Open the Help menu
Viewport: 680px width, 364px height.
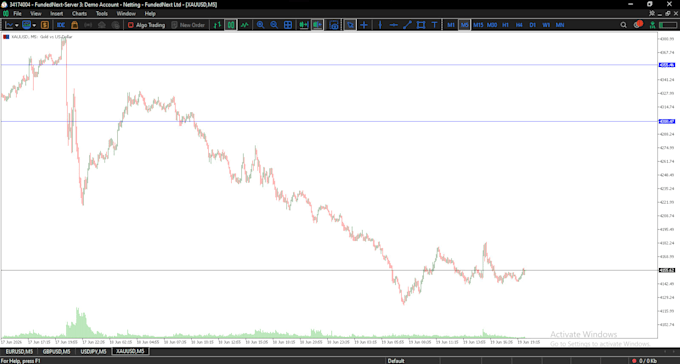point(150,13)
